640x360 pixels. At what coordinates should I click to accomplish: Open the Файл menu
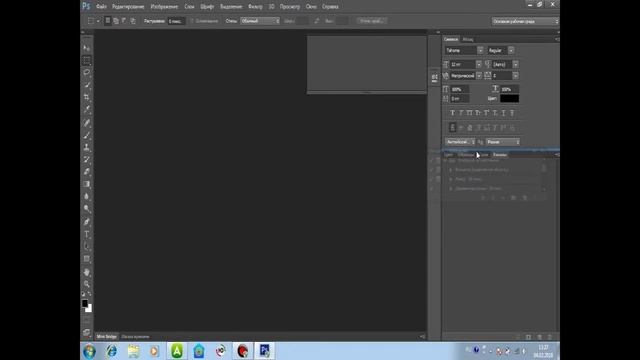pyautogui.click(x=101, y=7)
